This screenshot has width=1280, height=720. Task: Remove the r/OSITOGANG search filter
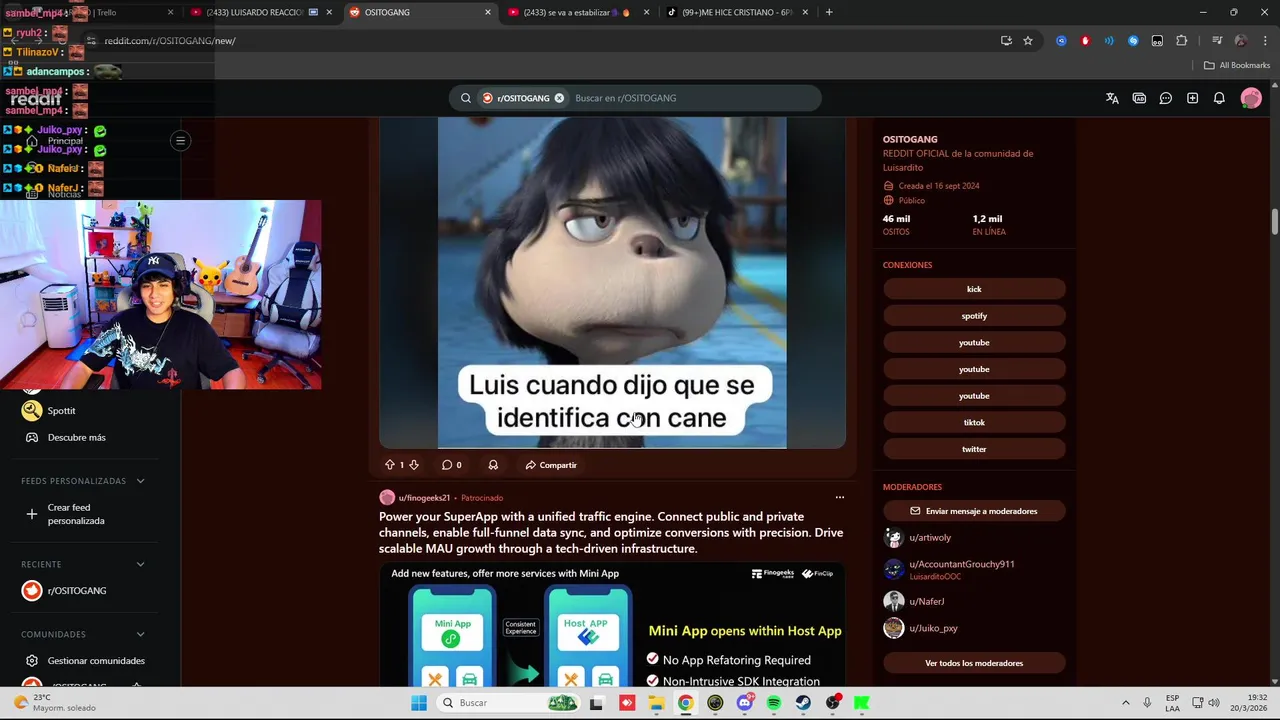coord(559,98)
